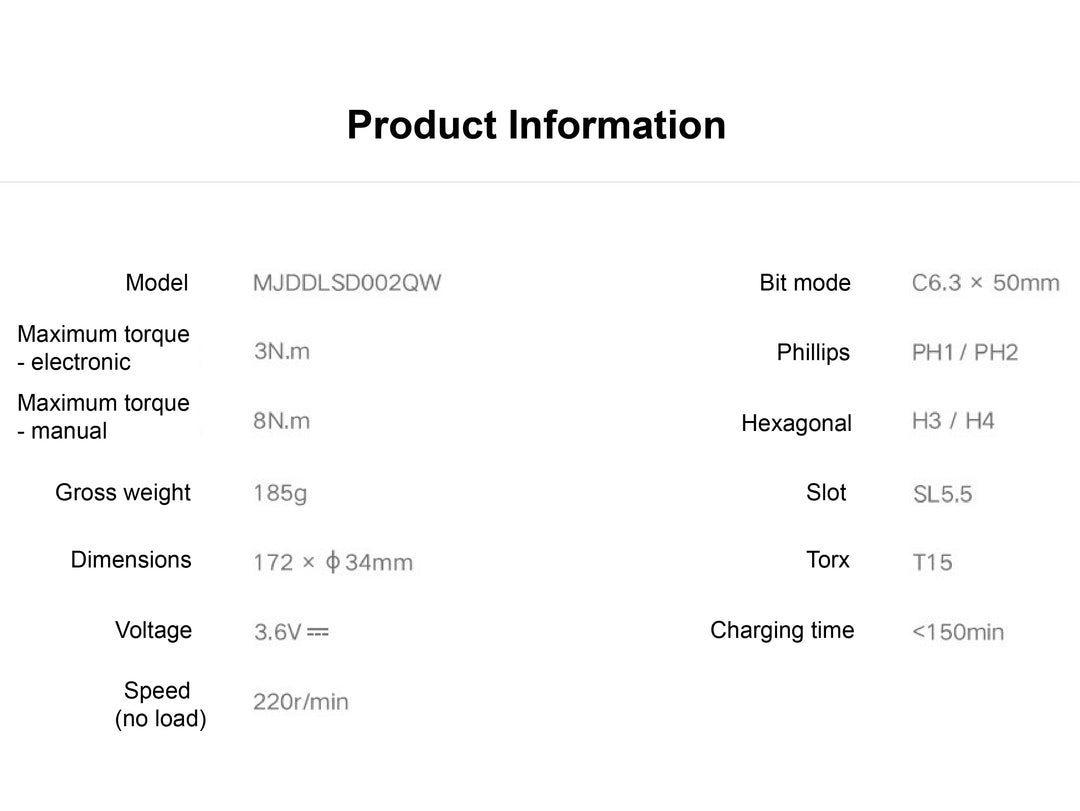
Task: Click the Product Information heading
Action: 536,126
